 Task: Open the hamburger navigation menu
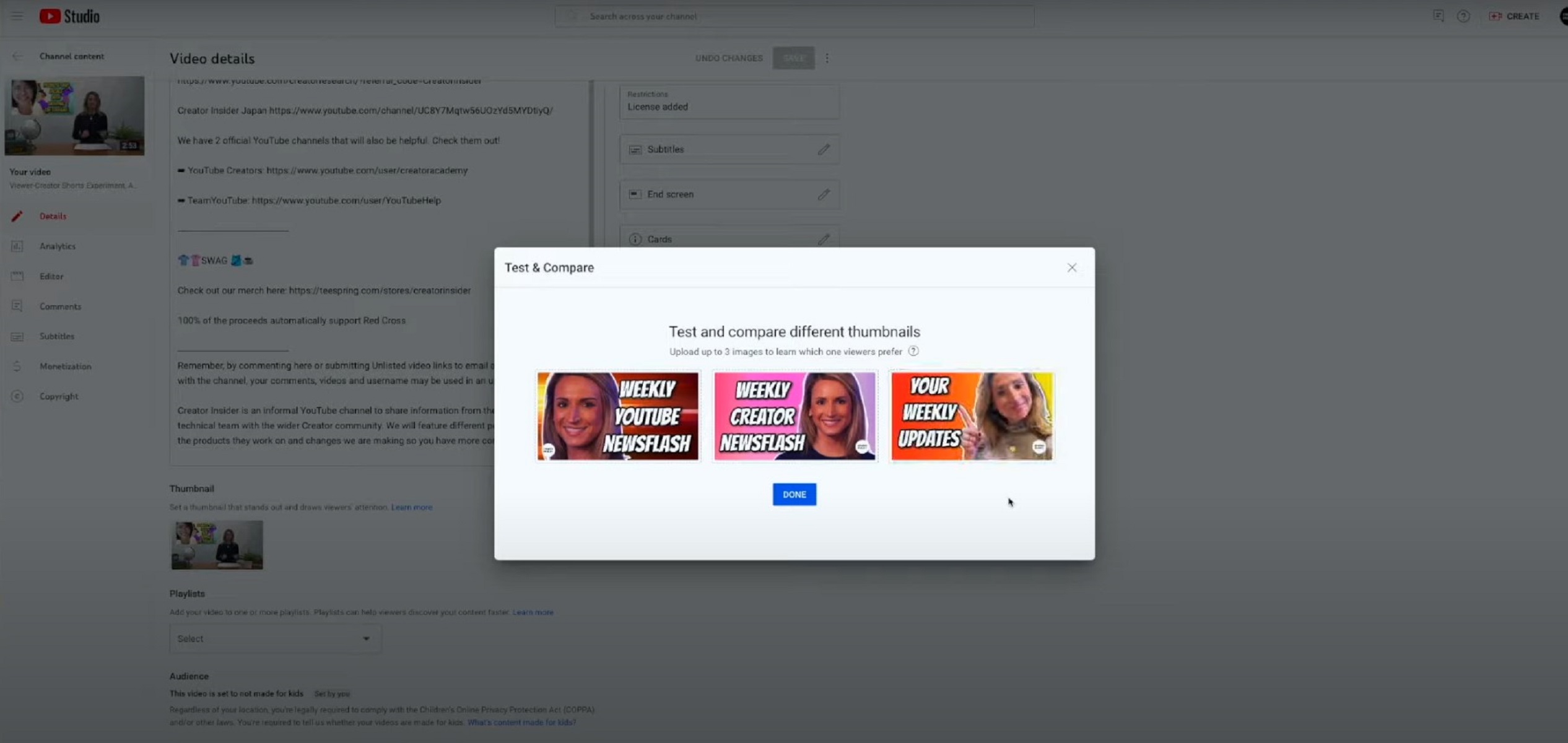[17, 16]
